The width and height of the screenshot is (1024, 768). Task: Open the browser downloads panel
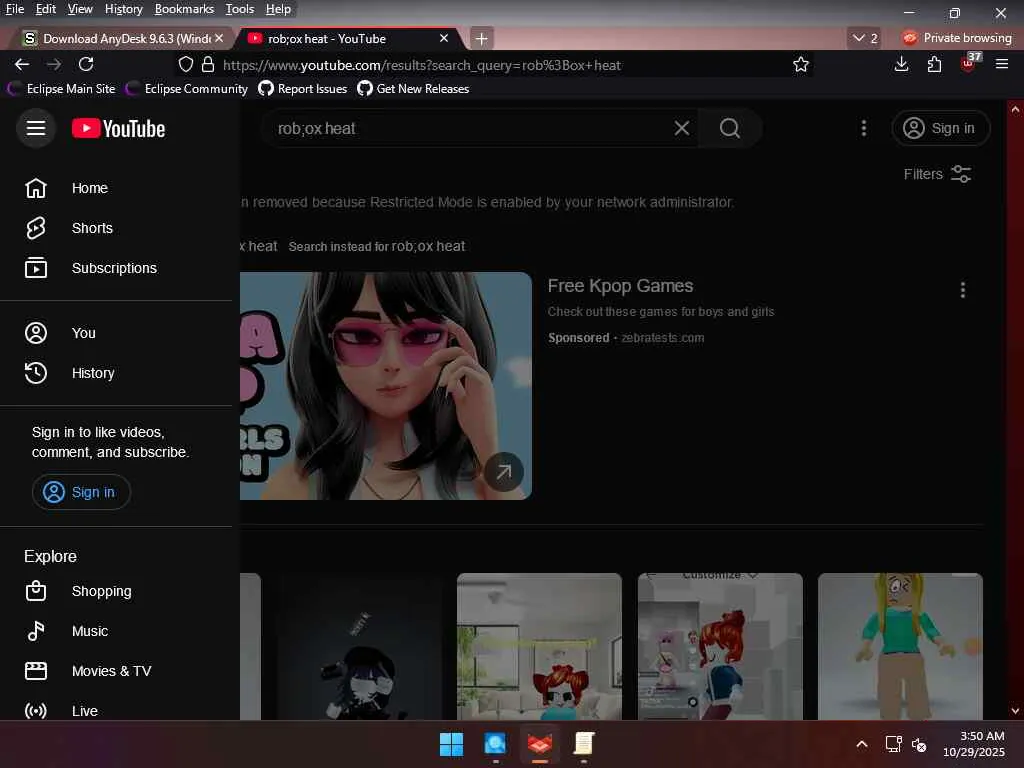pyautogui.click(x=901, y=64)
